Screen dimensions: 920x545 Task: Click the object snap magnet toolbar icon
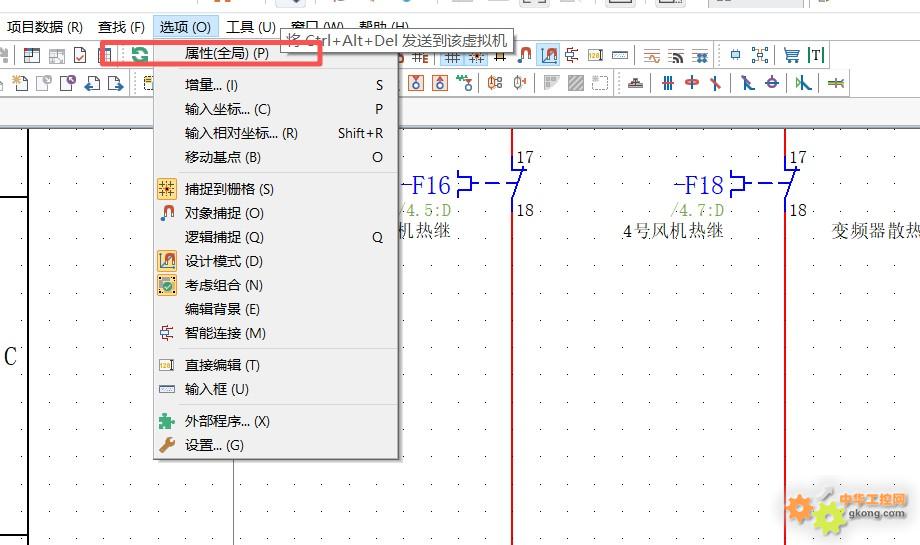(x=525, y=56)
